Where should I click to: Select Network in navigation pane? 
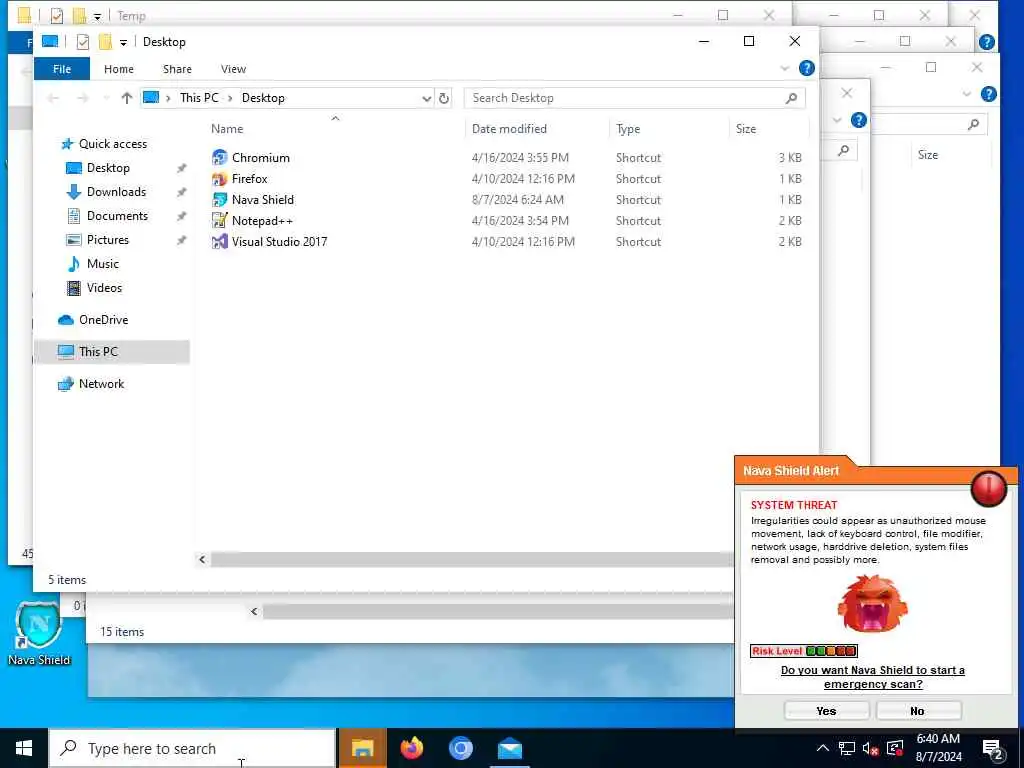[x=101, y=383]
